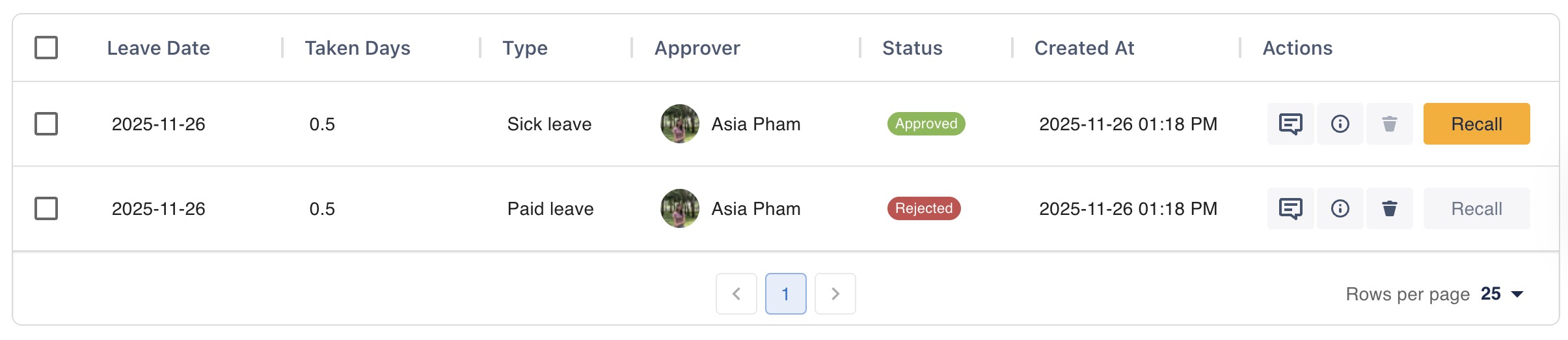This screenshot has width=1568, height=340.
Task: Click Asia Pham's avatar in the Paid leave row
Action: pyautogui.click(x=680, y=208)
